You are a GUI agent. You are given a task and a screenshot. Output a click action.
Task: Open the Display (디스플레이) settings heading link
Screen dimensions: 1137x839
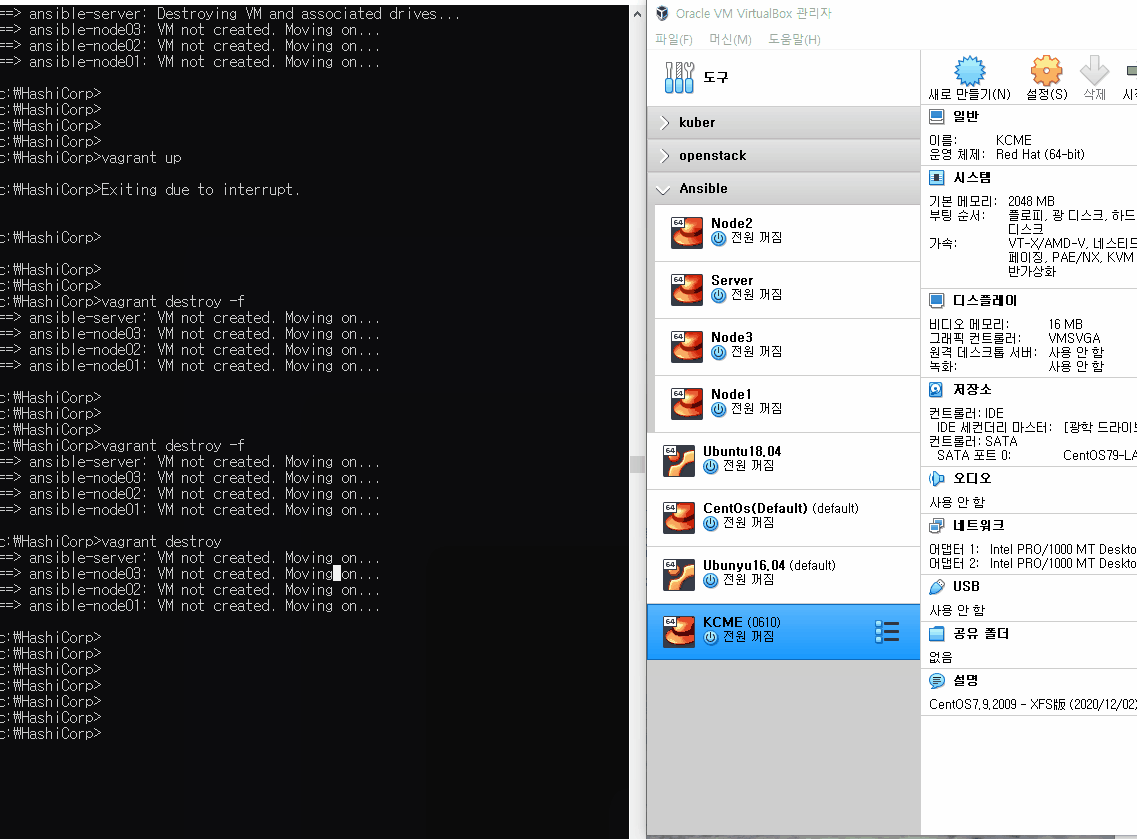tap(985, 300)
